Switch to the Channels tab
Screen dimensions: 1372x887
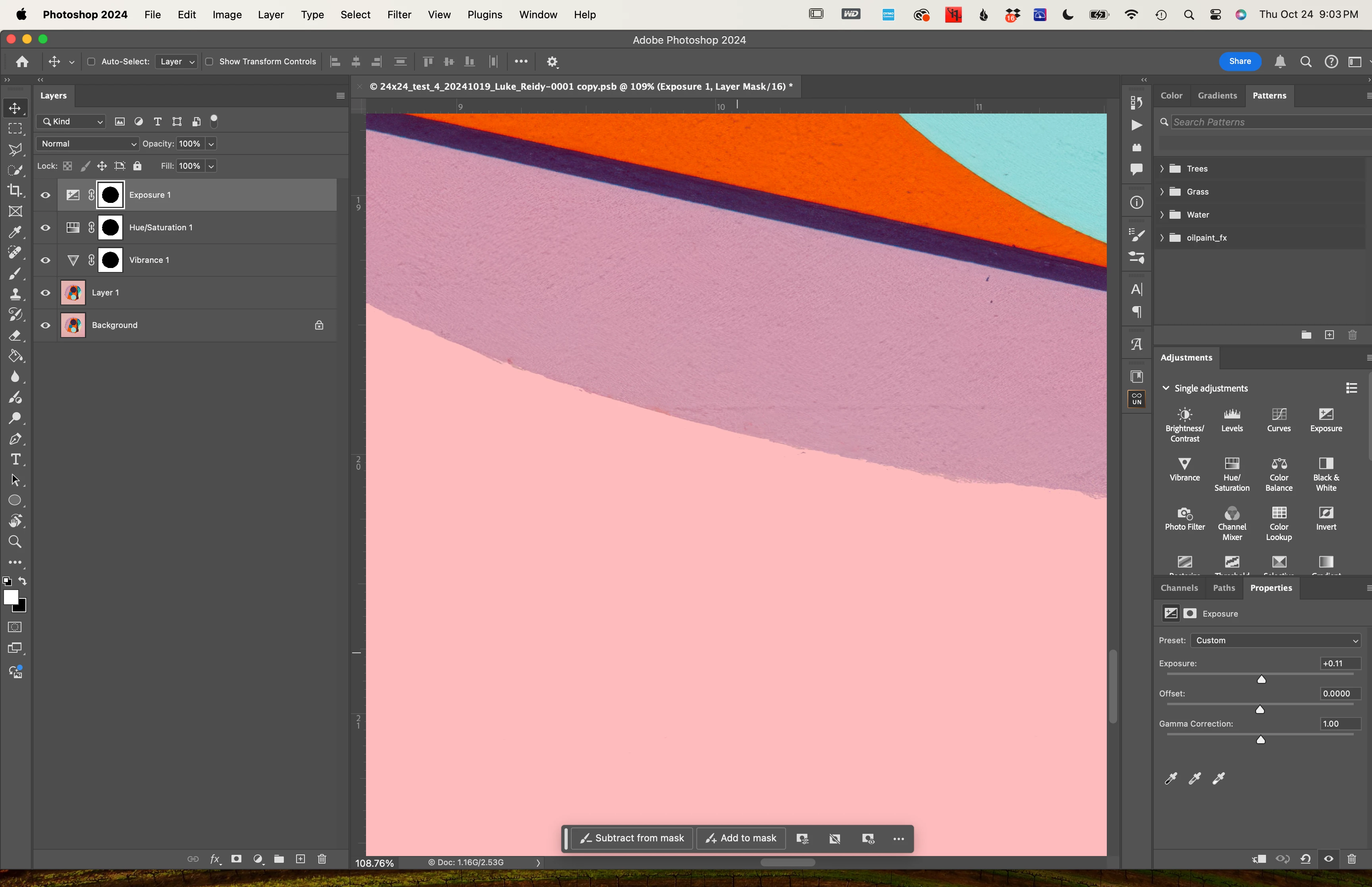click(x=1179, y=588)
